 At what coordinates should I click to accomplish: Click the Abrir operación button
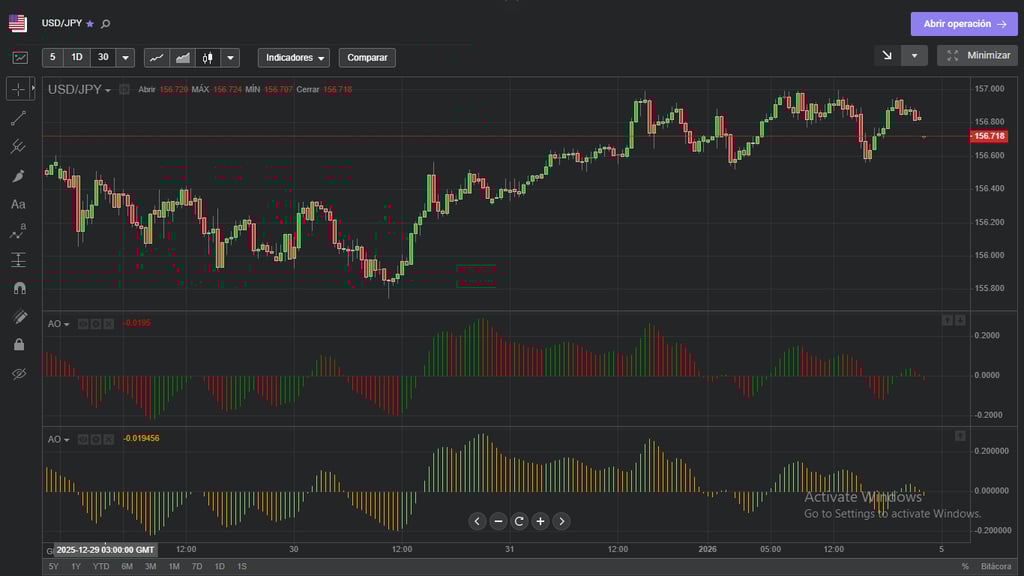click(964, 24)
